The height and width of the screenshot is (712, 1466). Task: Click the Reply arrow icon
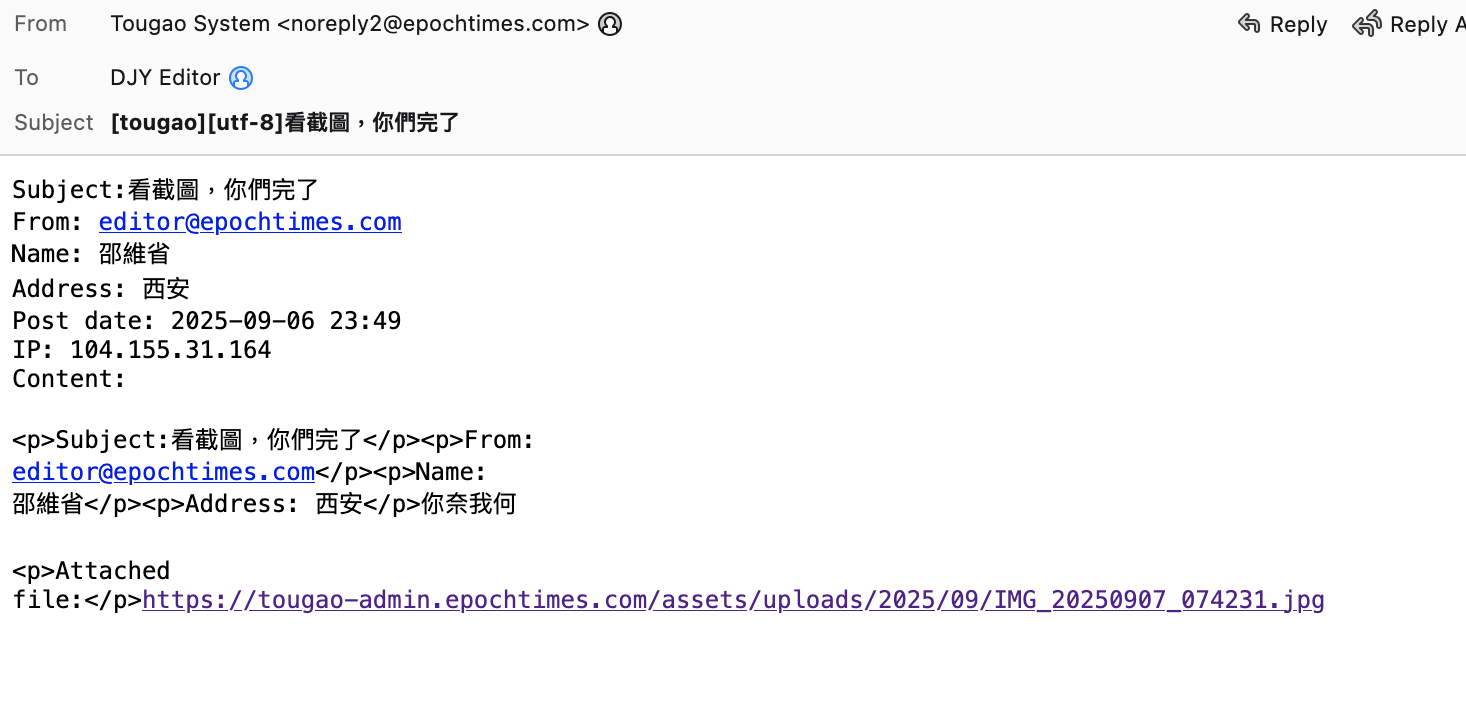click(1249, 24)
